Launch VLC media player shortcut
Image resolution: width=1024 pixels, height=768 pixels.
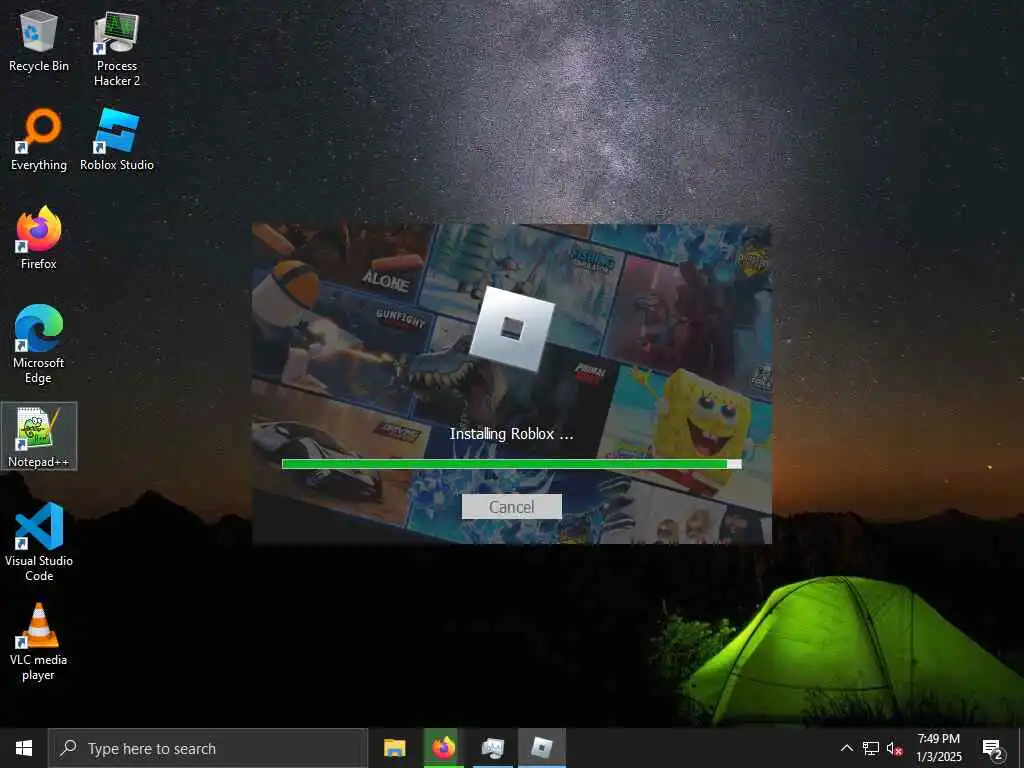pos(39,641)
